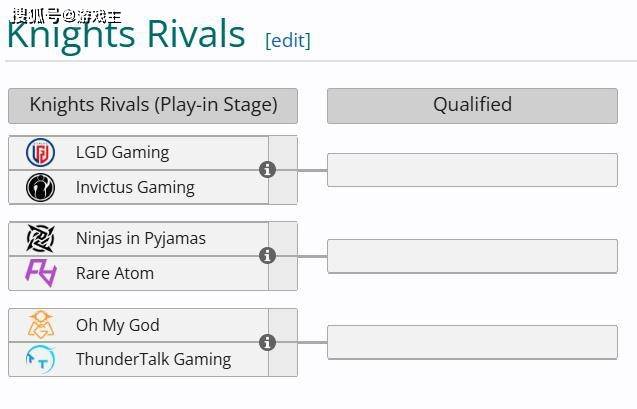Open the LGD Gaming team name
Image resolution: width=637 pixels, height=409 pixels.
click(x=122, y=152)
